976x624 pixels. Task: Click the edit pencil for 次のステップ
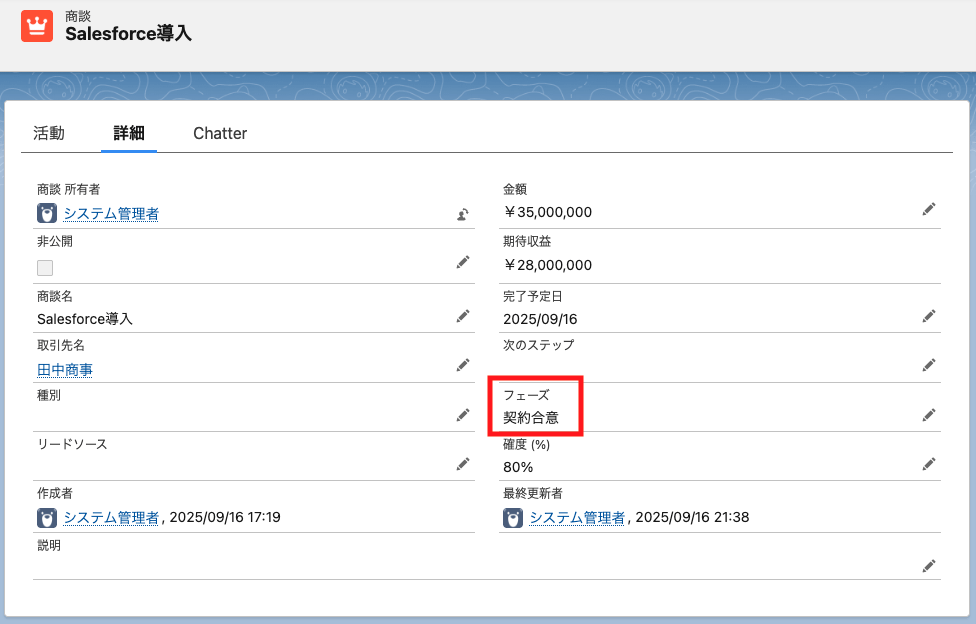928,365
